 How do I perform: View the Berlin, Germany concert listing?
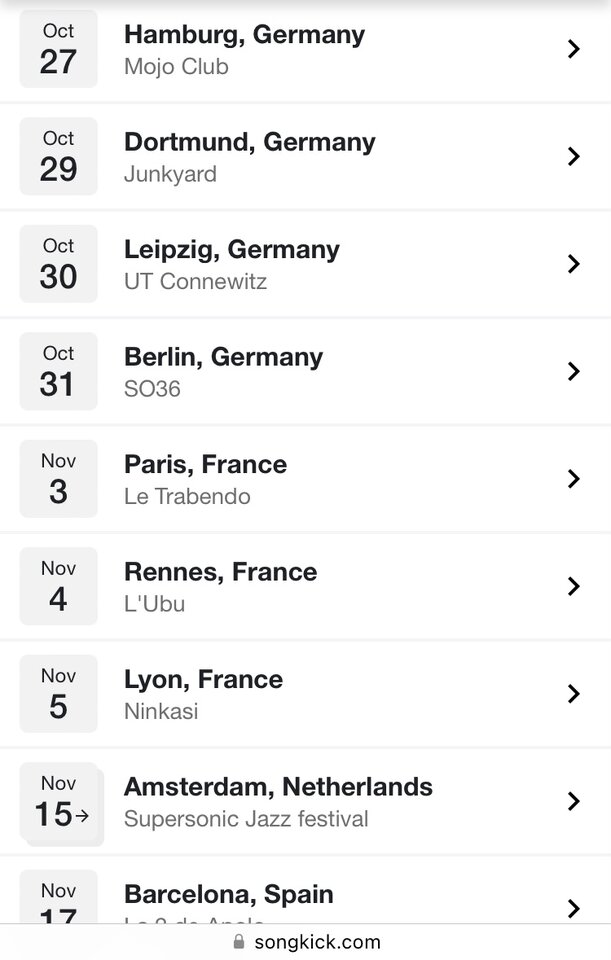click(x=223, y=357)
